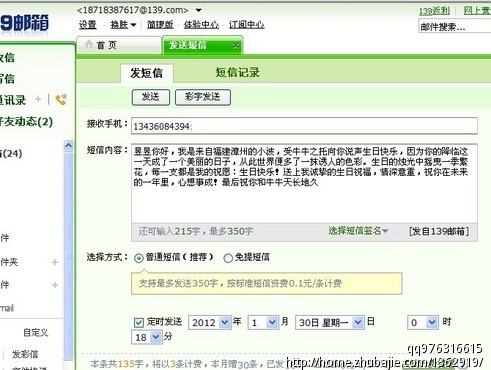Click the plus icon next to 件夹
The height and width of the screenshot is (370, 491).
click(x=55, y=262)
